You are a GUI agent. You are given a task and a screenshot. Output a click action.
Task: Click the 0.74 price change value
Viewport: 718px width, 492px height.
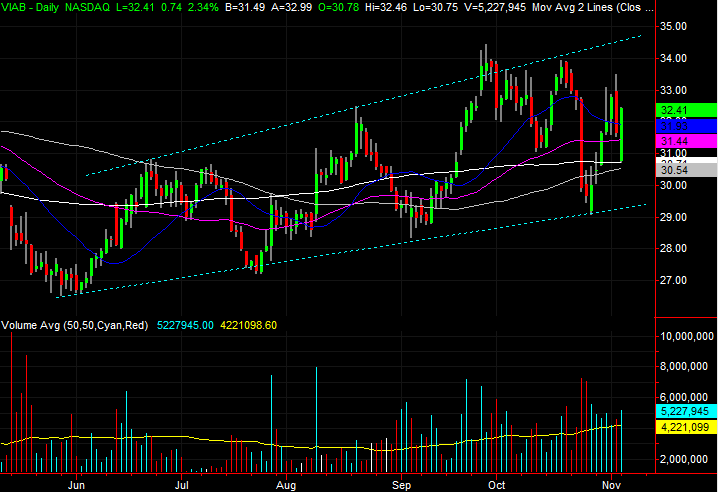[x=171, y=7]
